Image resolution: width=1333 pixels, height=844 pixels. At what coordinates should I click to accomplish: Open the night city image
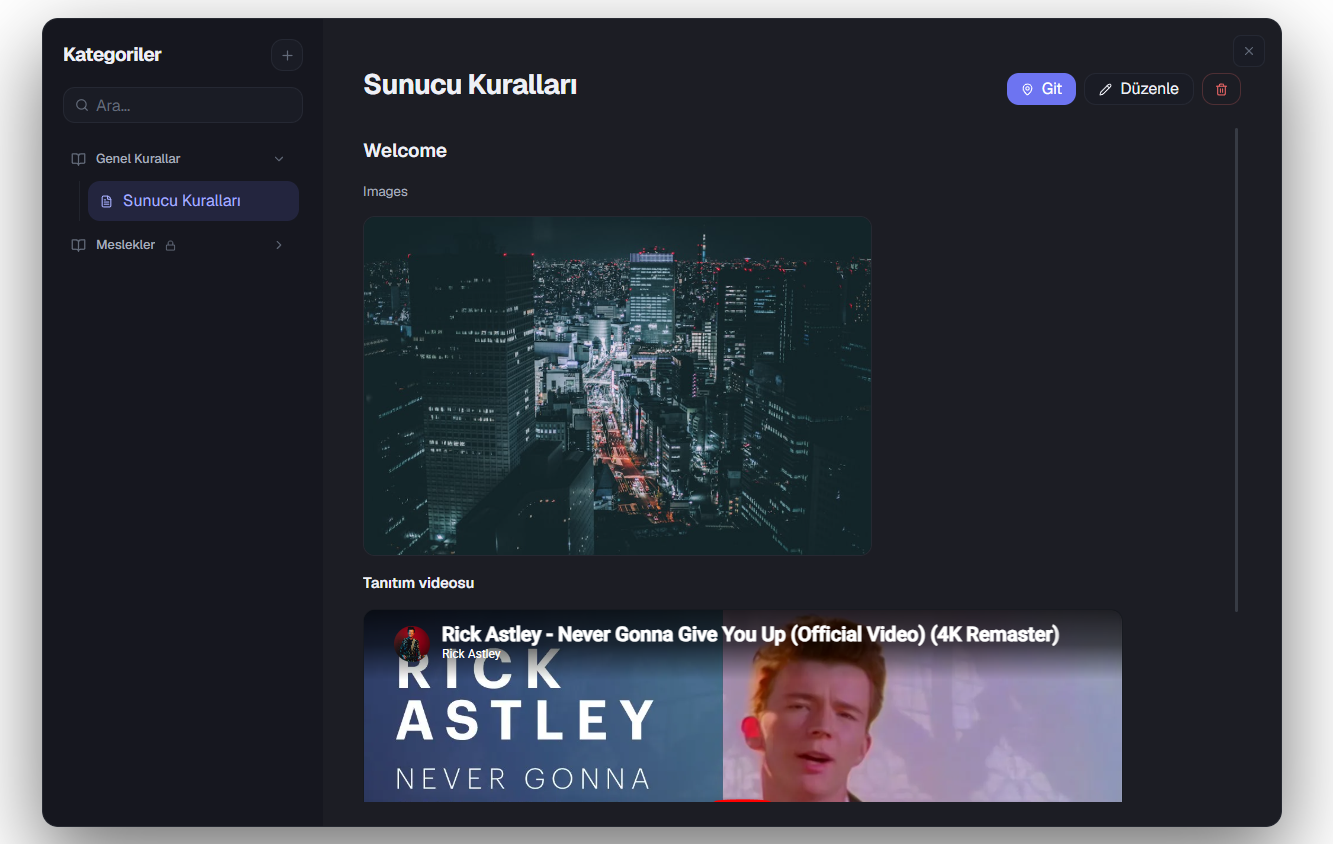pos(617,386)
